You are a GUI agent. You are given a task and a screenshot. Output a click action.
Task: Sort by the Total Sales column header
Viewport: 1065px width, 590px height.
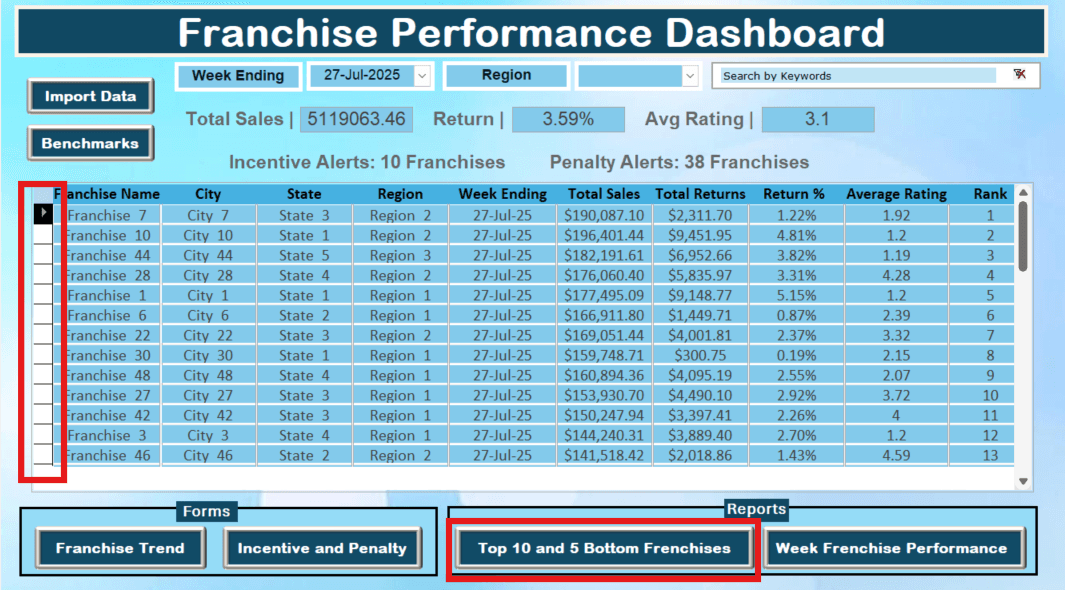tap(603, 193)
